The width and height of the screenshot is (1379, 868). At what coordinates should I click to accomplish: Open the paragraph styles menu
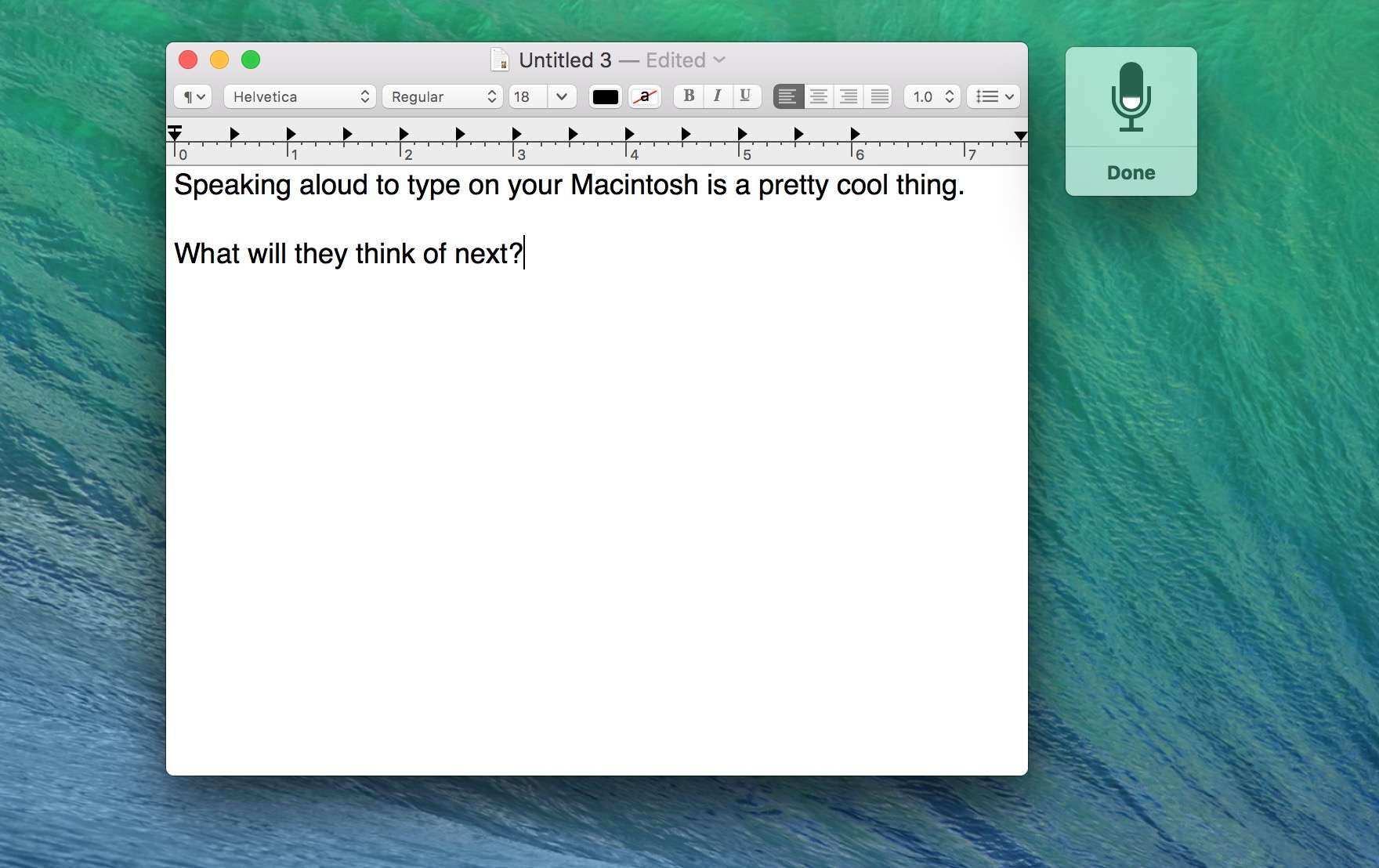(x=193, y=96)
